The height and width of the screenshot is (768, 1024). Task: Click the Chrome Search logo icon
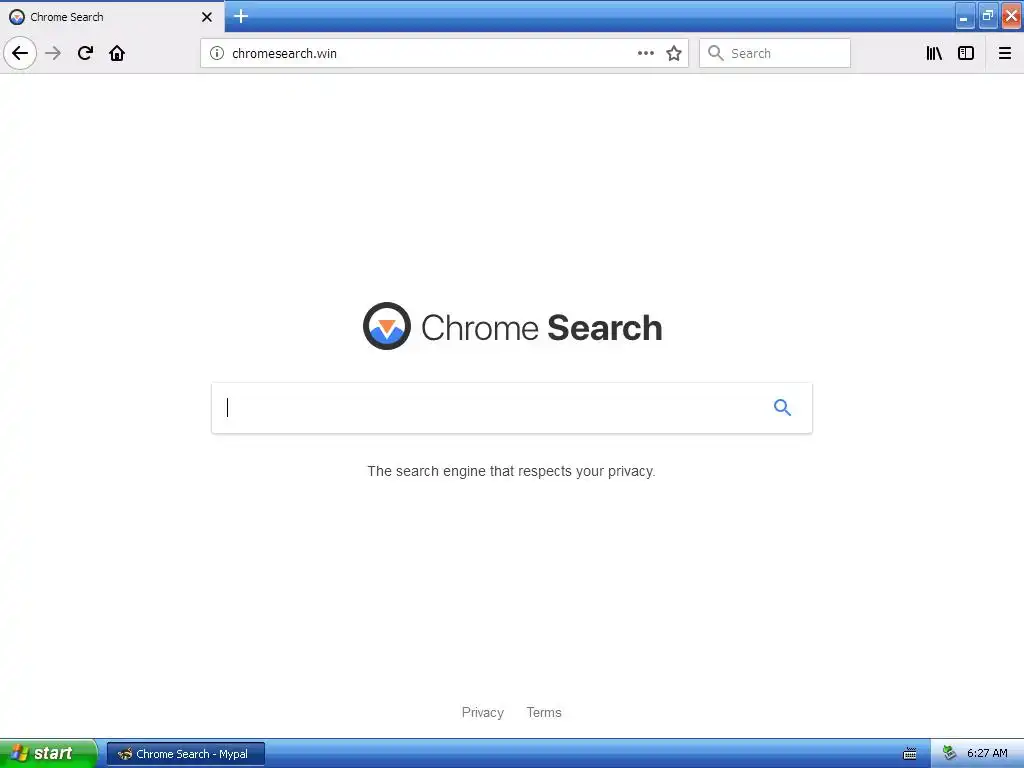[x=387, y=326]
